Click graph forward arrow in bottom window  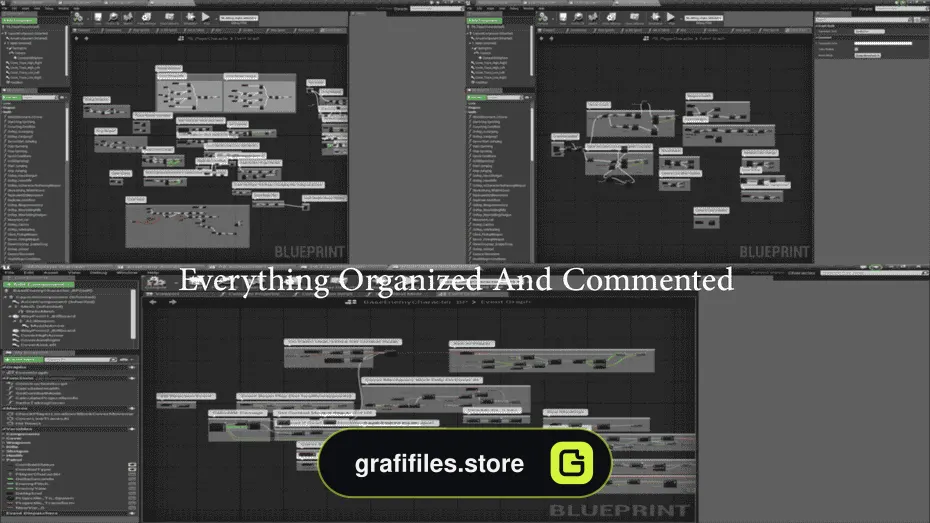(173, 302)
